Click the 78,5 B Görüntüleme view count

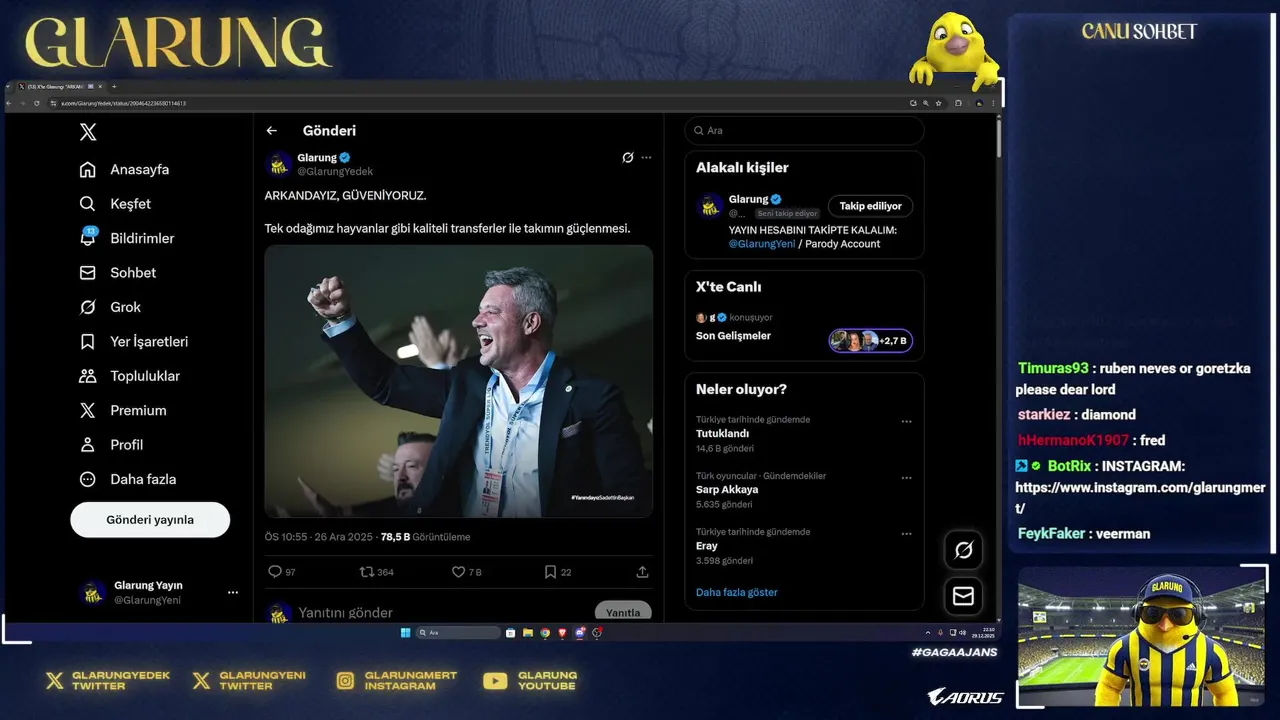425,537
